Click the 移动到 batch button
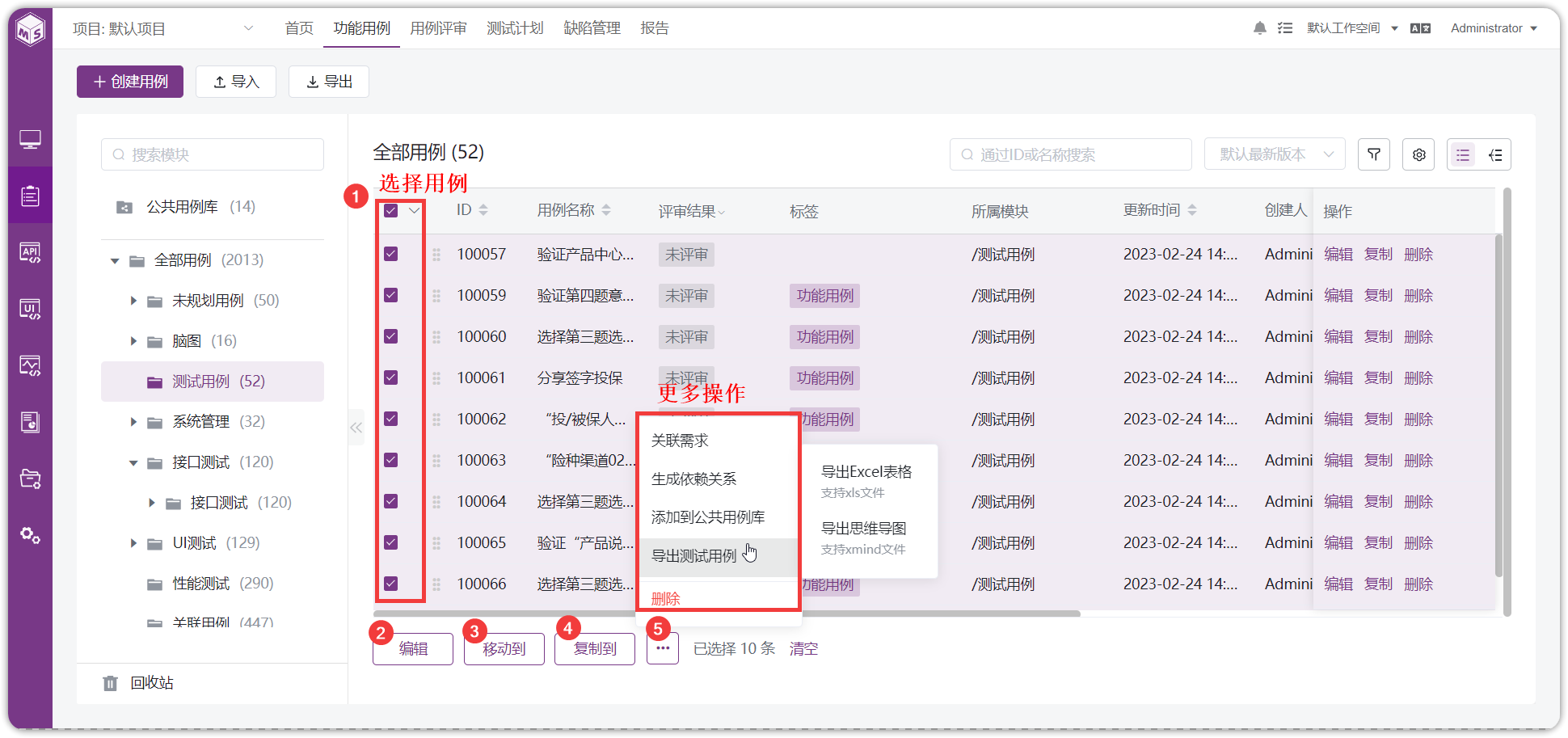This screenshot has height=738, width=1568. coord(504,649)
